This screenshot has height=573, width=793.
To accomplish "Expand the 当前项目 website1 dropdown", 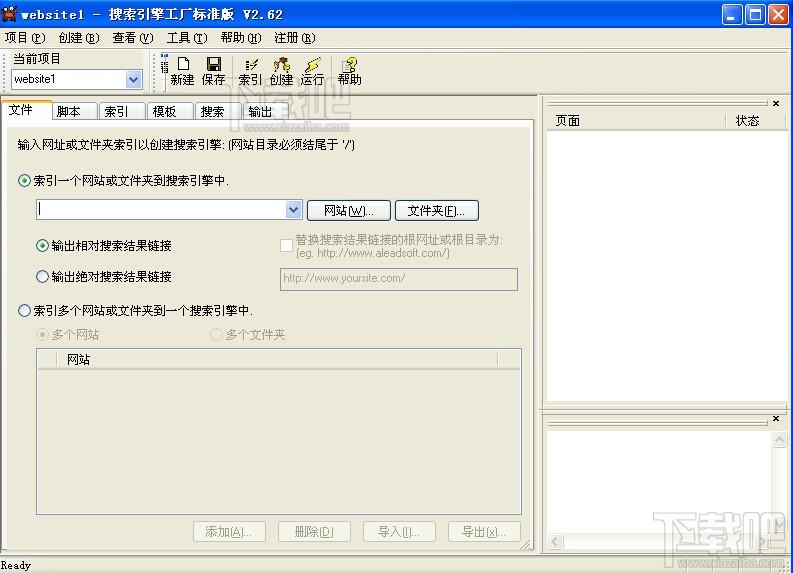I will (x=134, y=80).
